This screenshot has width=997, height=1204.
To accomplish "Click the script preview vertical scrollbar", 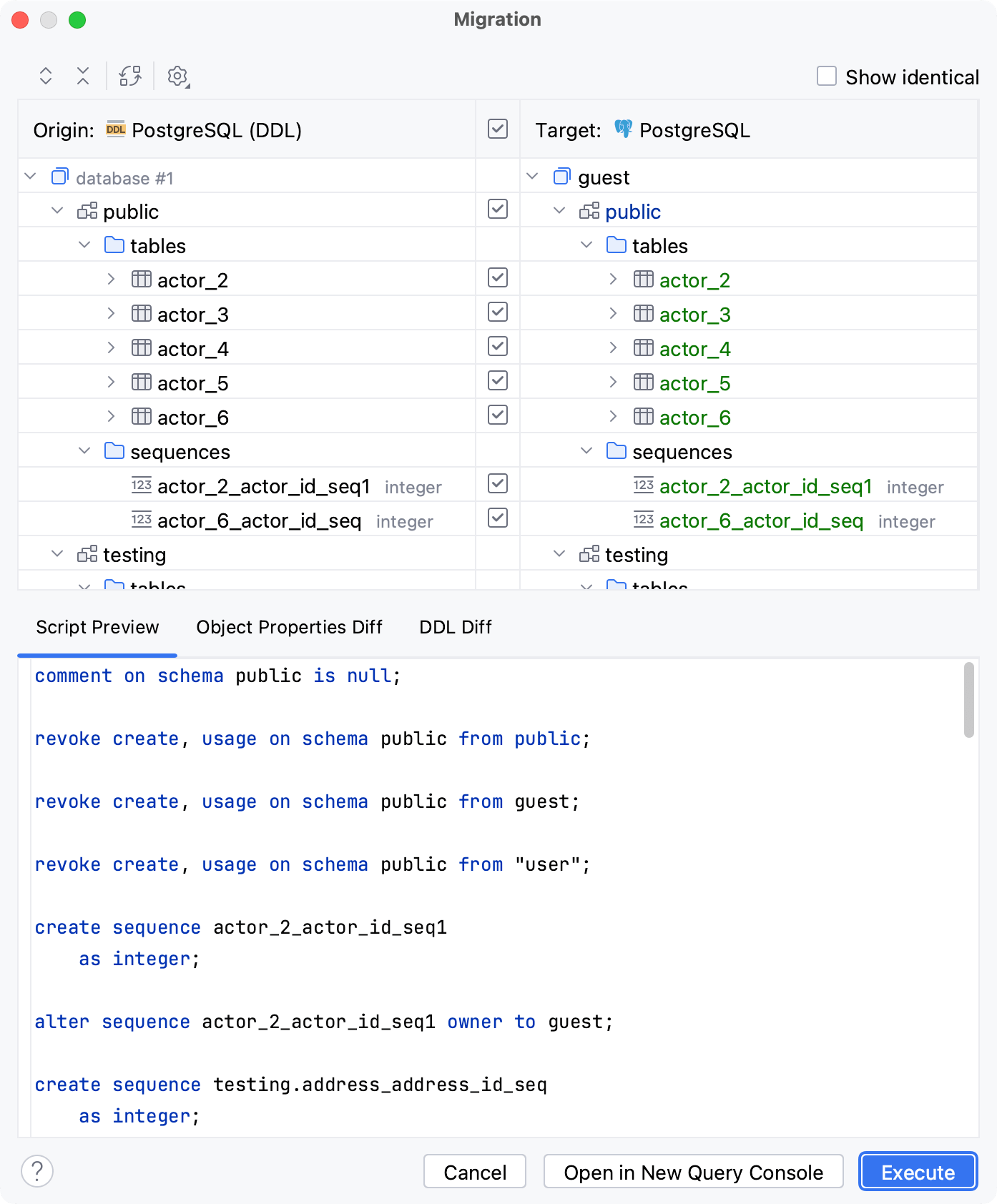I will coord(968,701).
